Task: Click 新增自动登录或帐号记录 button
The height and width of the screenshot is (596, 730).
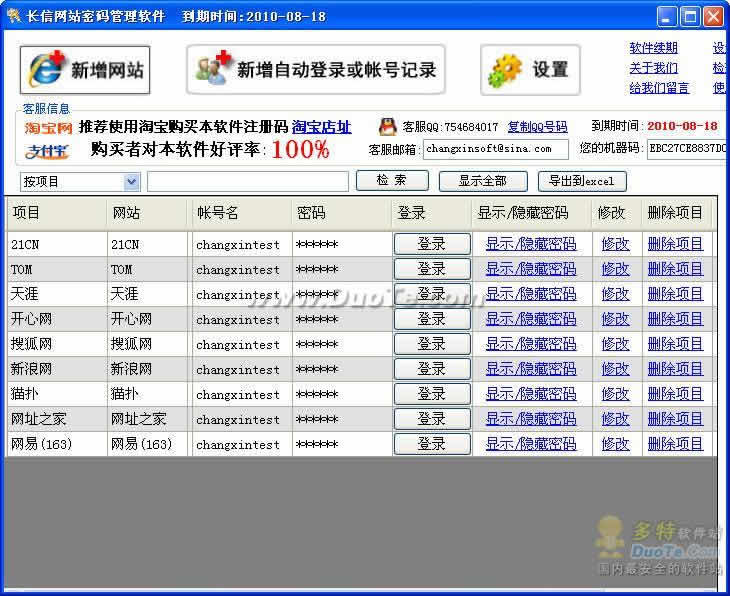Action: tap(316, 70)
